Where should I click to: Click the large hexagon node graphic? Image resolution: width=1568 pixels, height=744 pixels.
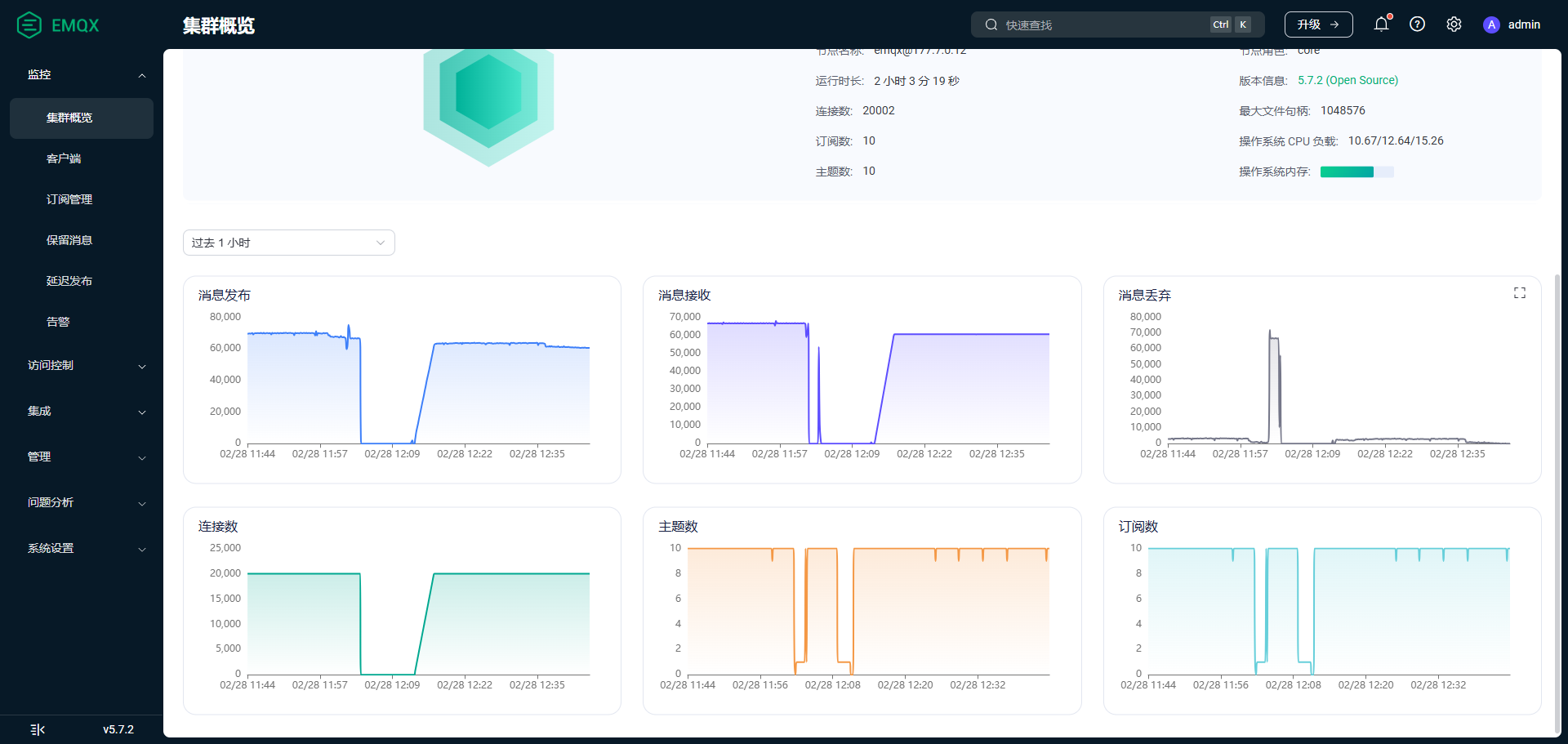[x=488, y=107]
